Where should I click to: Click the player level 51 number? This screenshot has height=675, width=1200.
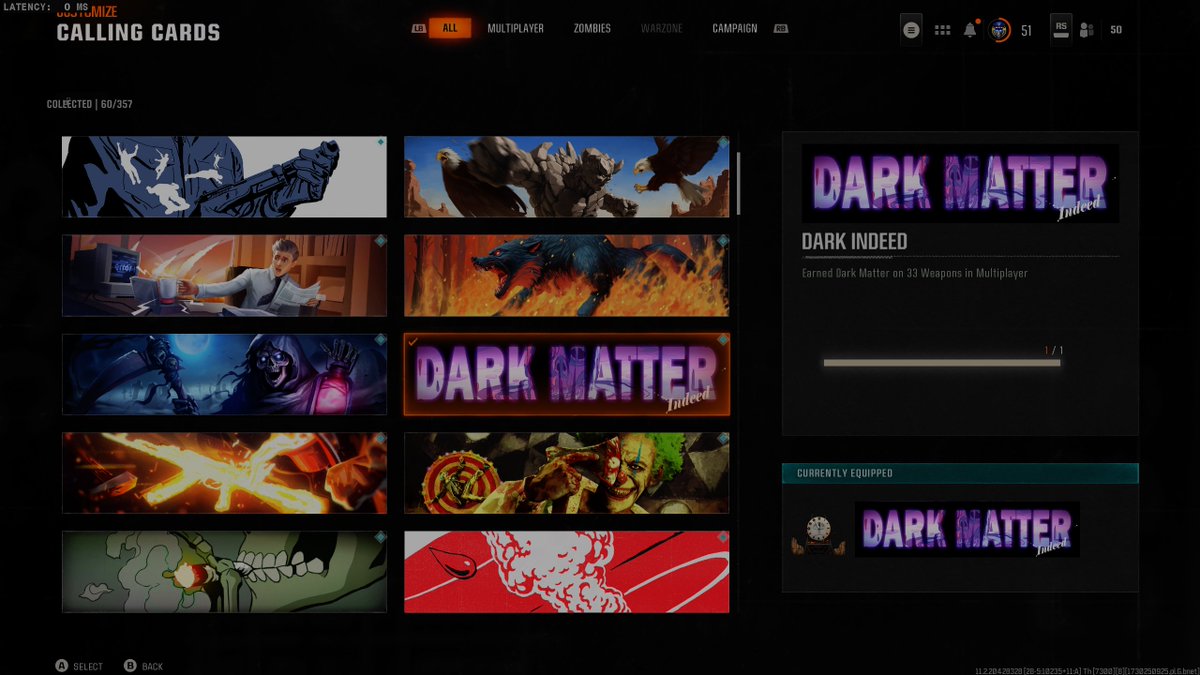pos(1026,30)
